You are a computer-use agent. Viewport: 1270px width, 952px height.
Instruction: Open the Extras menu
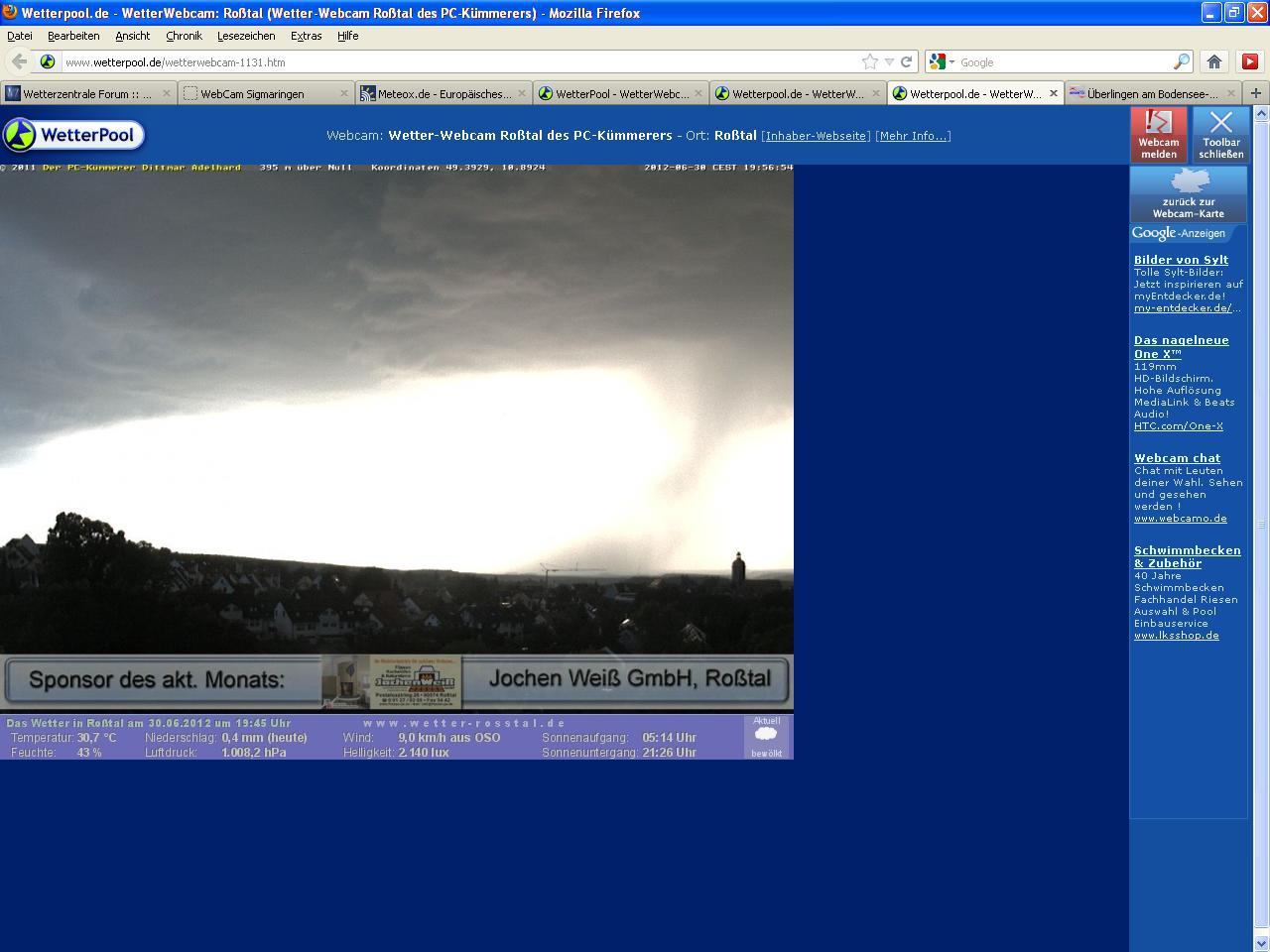[x=306, y=36]
